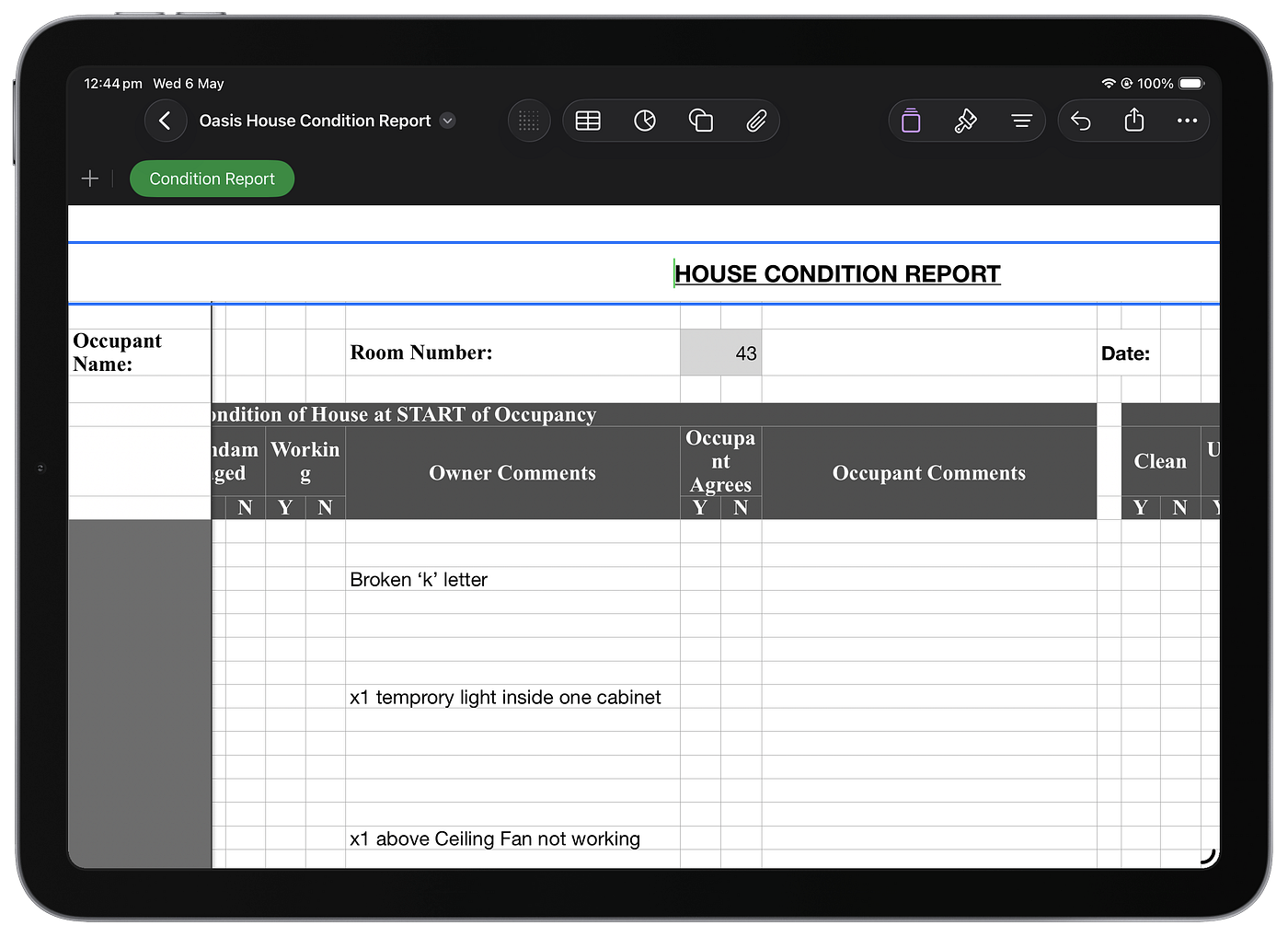This screenshot has height=937, width=1288.
Task: Open the More options ellipsis menu
Action: coord(1188,121)
